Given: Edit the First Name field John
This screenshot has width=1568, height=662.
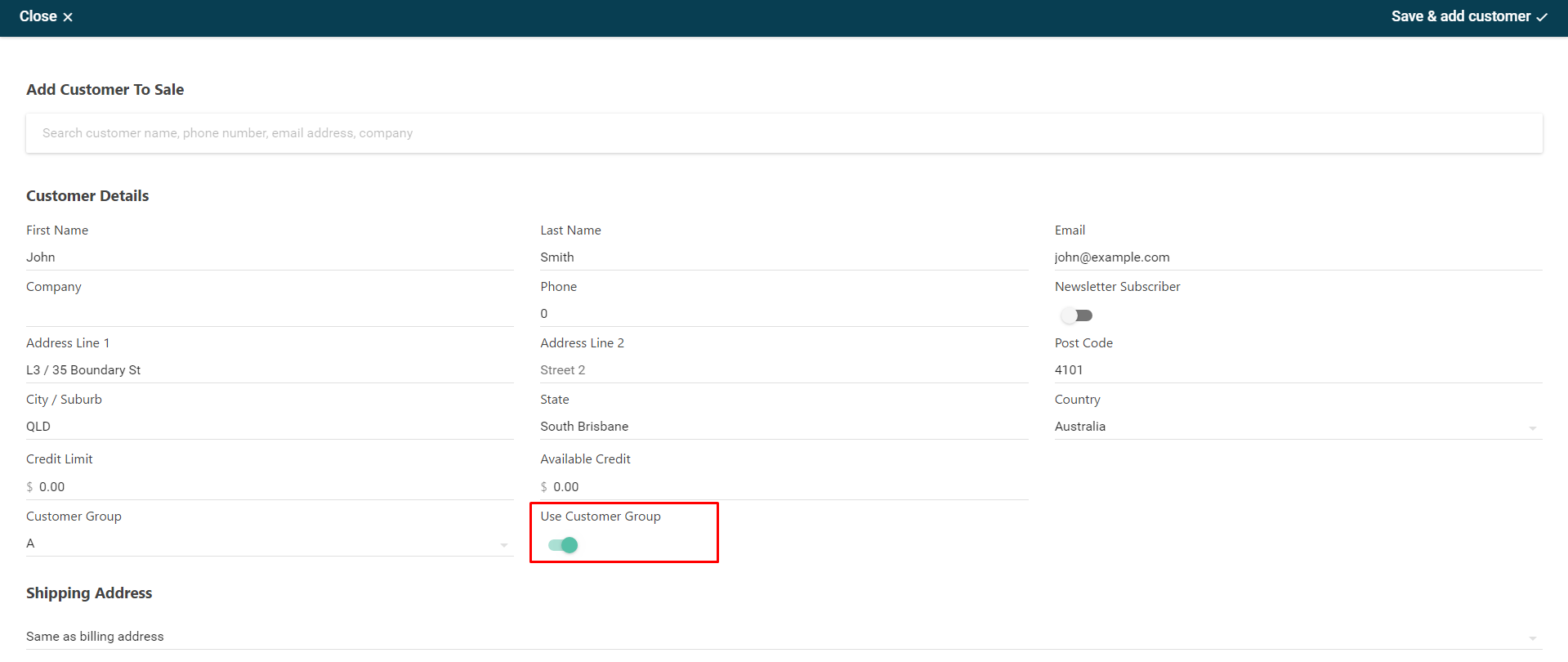Looking at the screenshot, I should 270,257.
